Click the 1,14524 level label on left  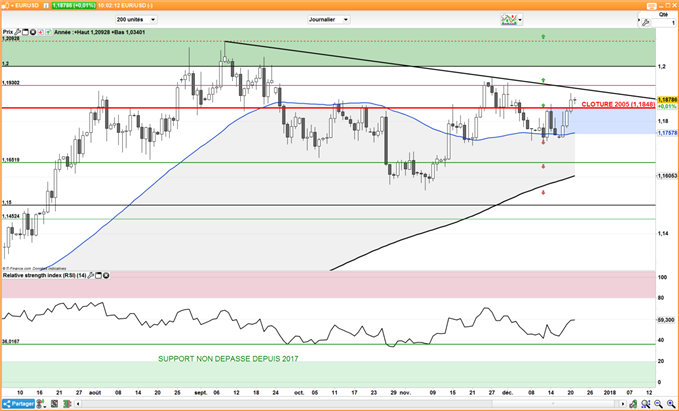tap(11, 216)
